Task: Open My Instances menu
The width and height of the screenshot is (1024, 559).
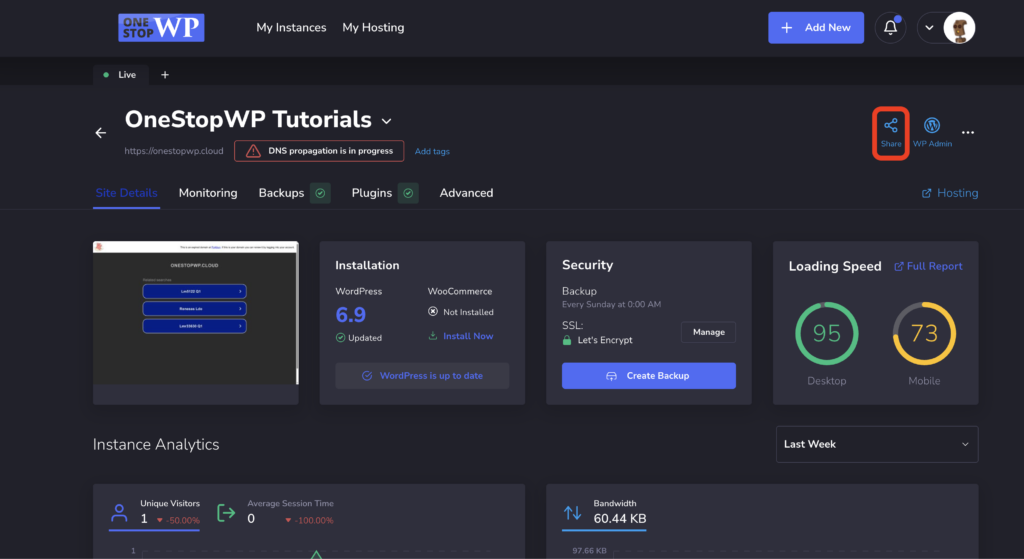Action: click(x=291, y=27)
